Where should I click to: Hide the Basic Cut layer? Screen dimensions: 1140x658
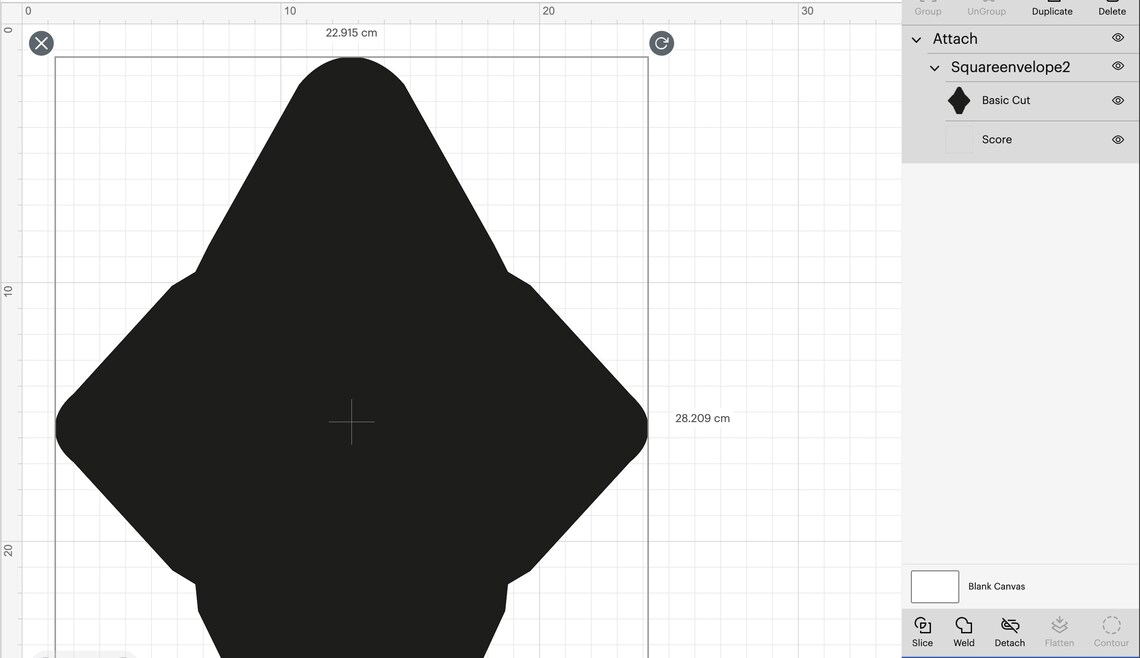pyautogui.click(x=1118, y=100)
